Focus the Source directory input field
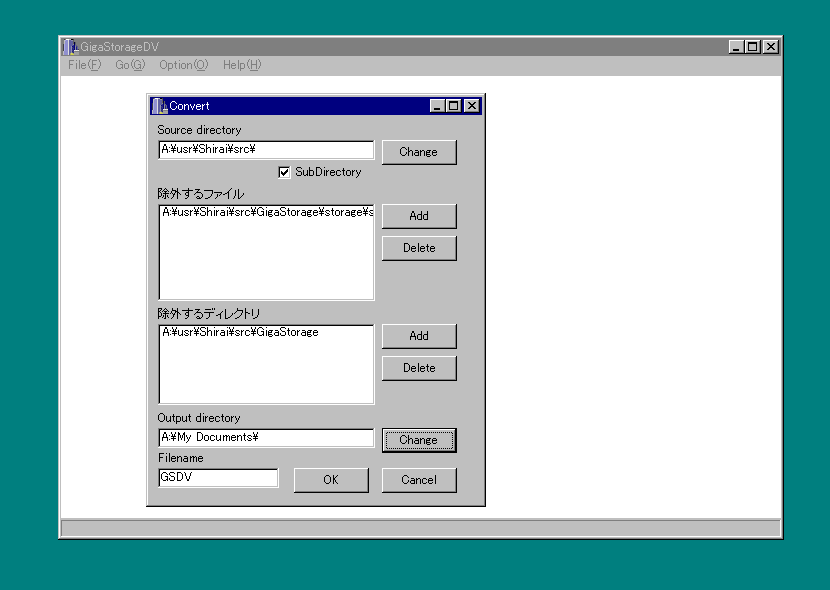The width and height of the screenshot is (830, 590). 266,150
